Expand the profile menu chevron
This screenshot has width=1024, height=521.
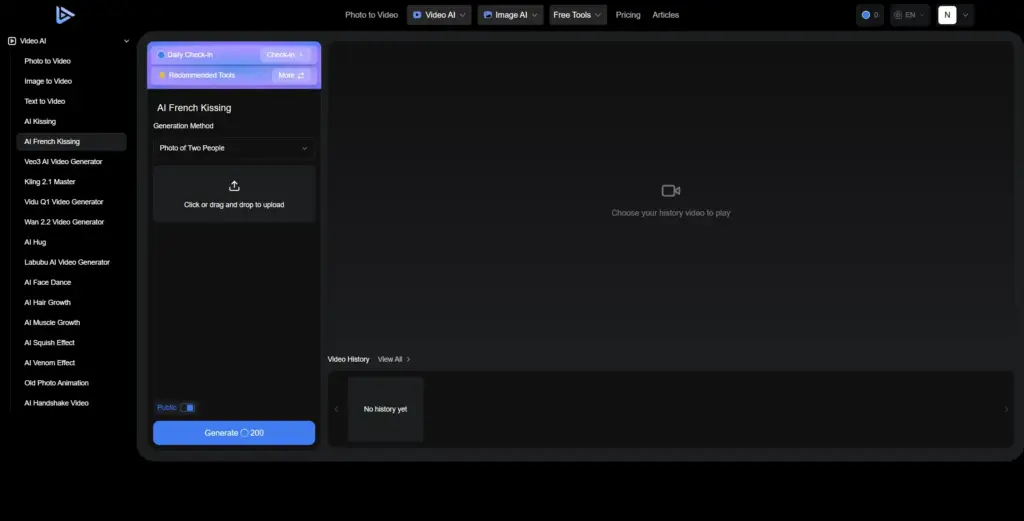point(965,15)
